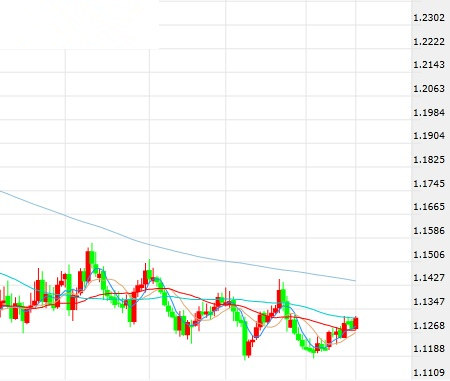Select the 1.1745 price label
The width and height of the screenshot is (450, 381).
click(x=429, y=184)
